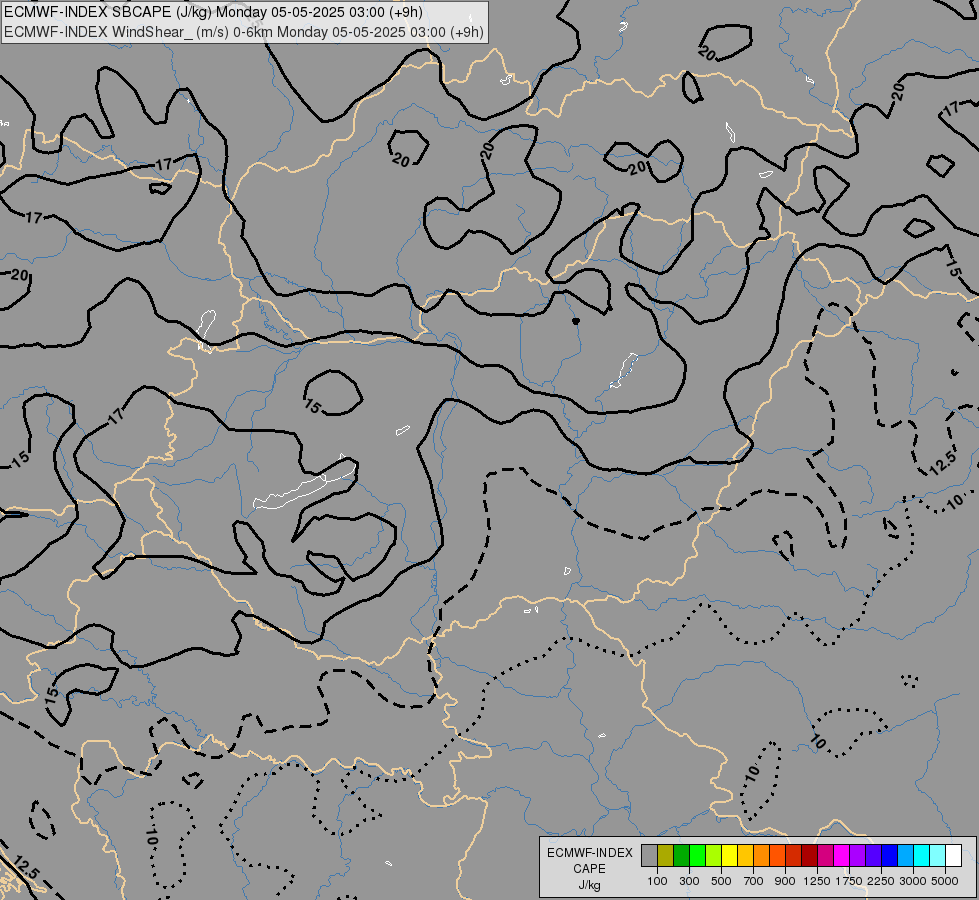Click the bright magenta legend swatch
The width and height of the screenshot is (979, 900).
pos(842,856)
